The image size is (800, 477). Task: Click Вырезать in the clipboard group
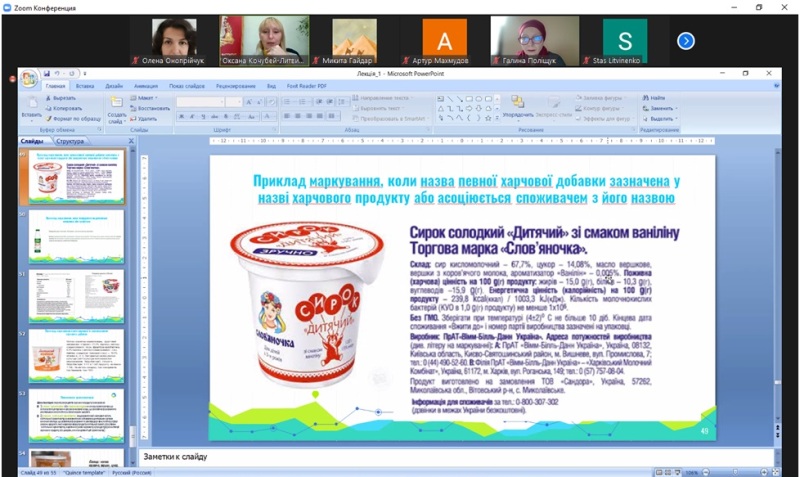point(61,98)
